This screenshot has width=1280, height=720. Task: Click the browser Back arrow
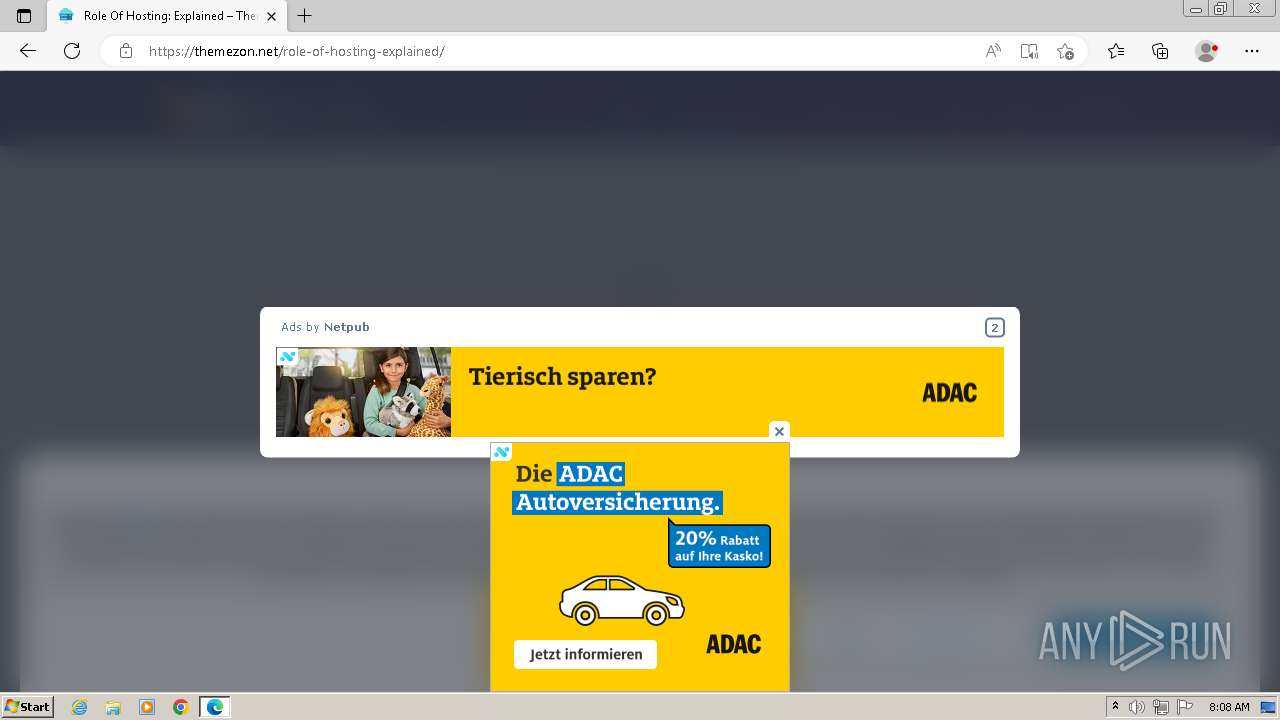28,51
